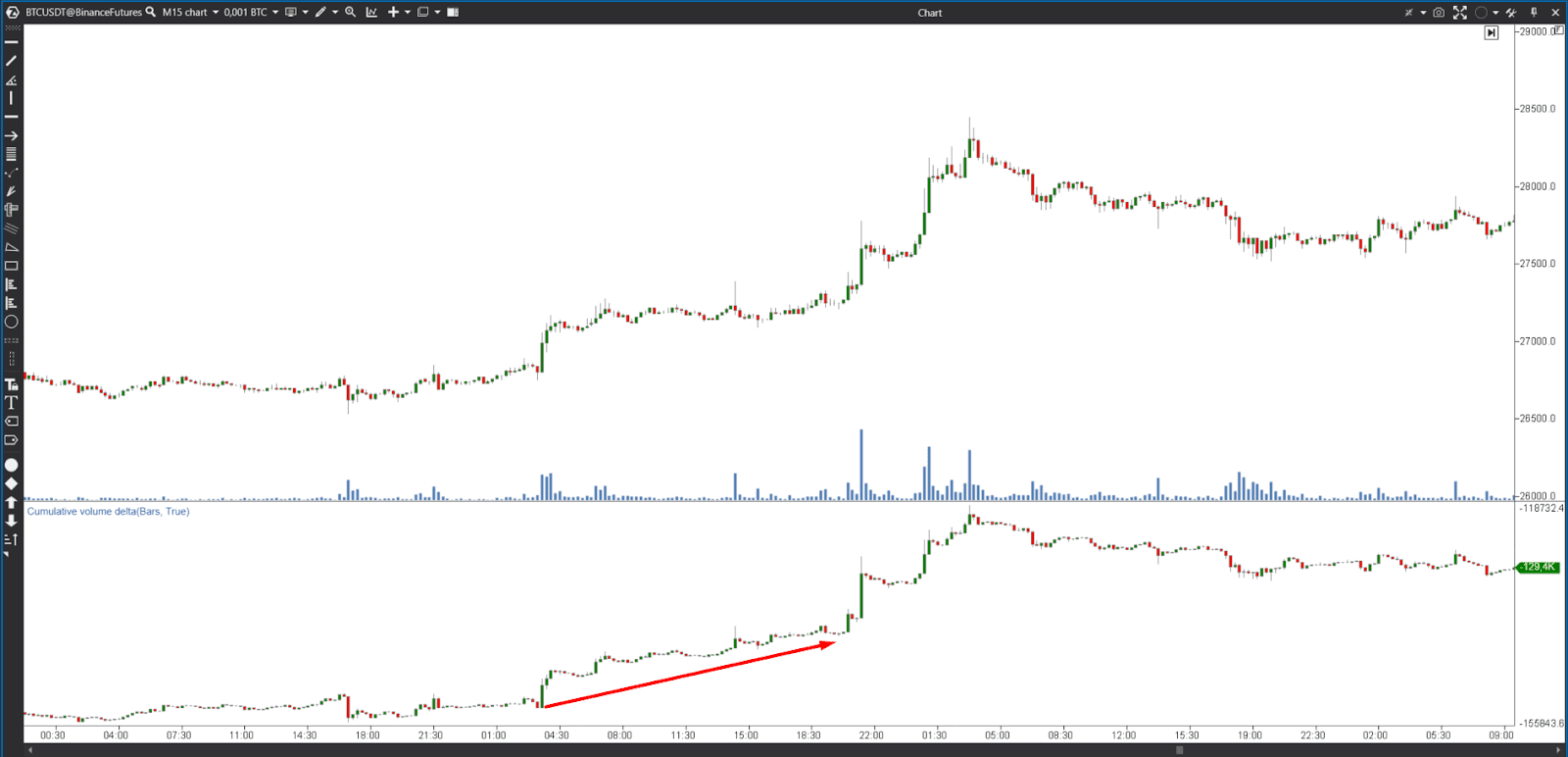
Task: Select the horizontal line drawing tool at the top of the left toolbar
Action: tap(12, 42)
